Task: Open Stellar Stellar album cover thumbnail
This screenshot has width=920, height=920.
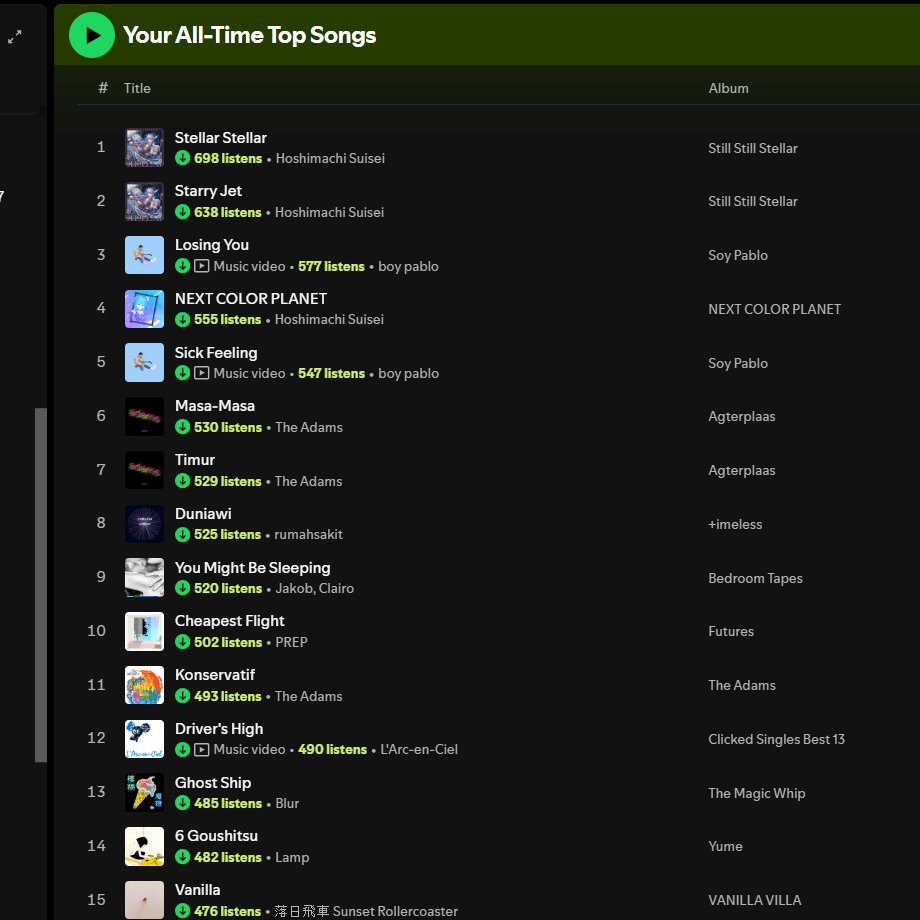Action: coord(144,147)
